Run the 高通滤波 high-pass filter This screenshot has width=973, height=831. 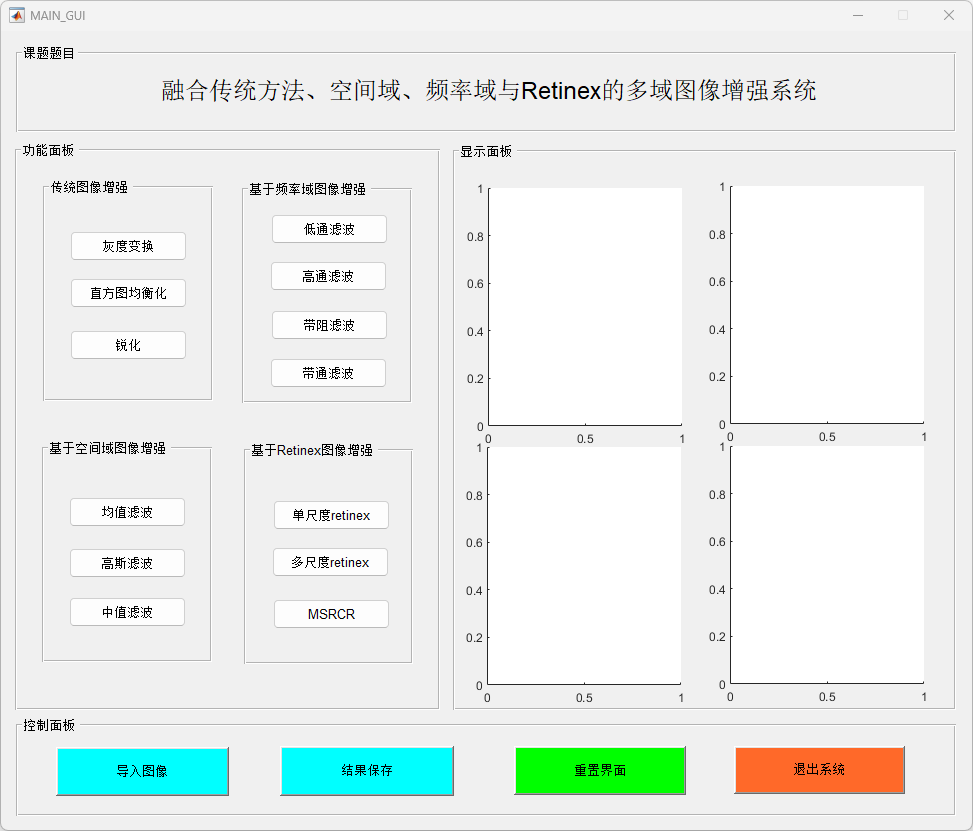click(328, 276)
